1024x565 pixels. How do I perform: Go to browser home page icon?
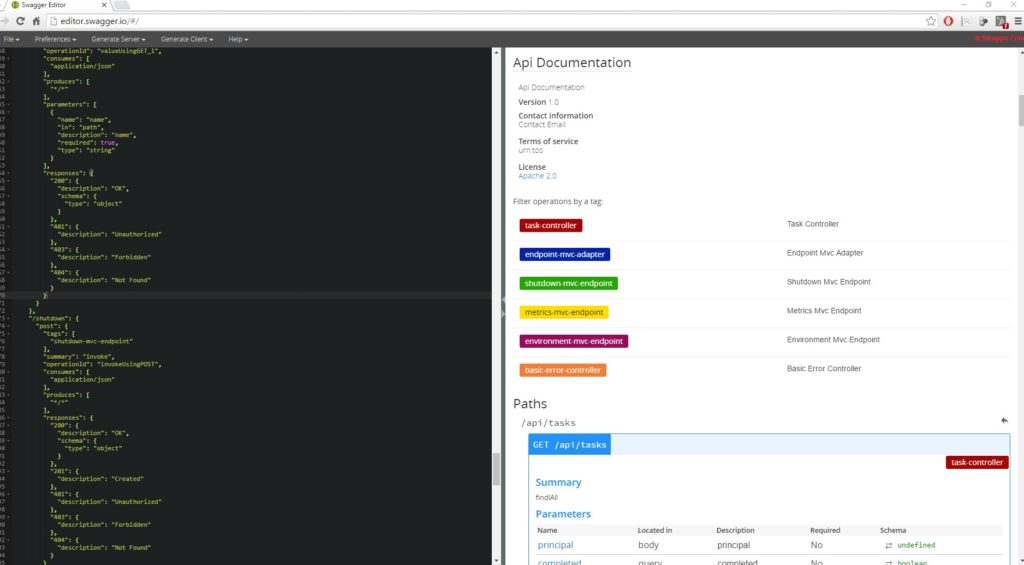[36, 21]
